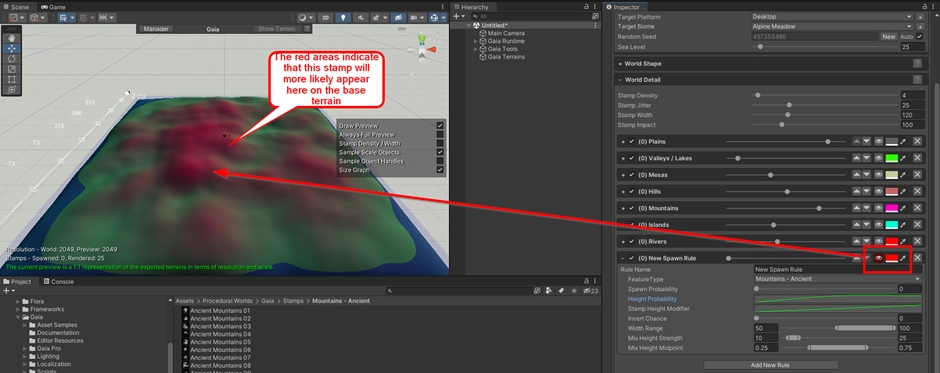Select the Project tab
Screen dimensions: 940x373
17,281
